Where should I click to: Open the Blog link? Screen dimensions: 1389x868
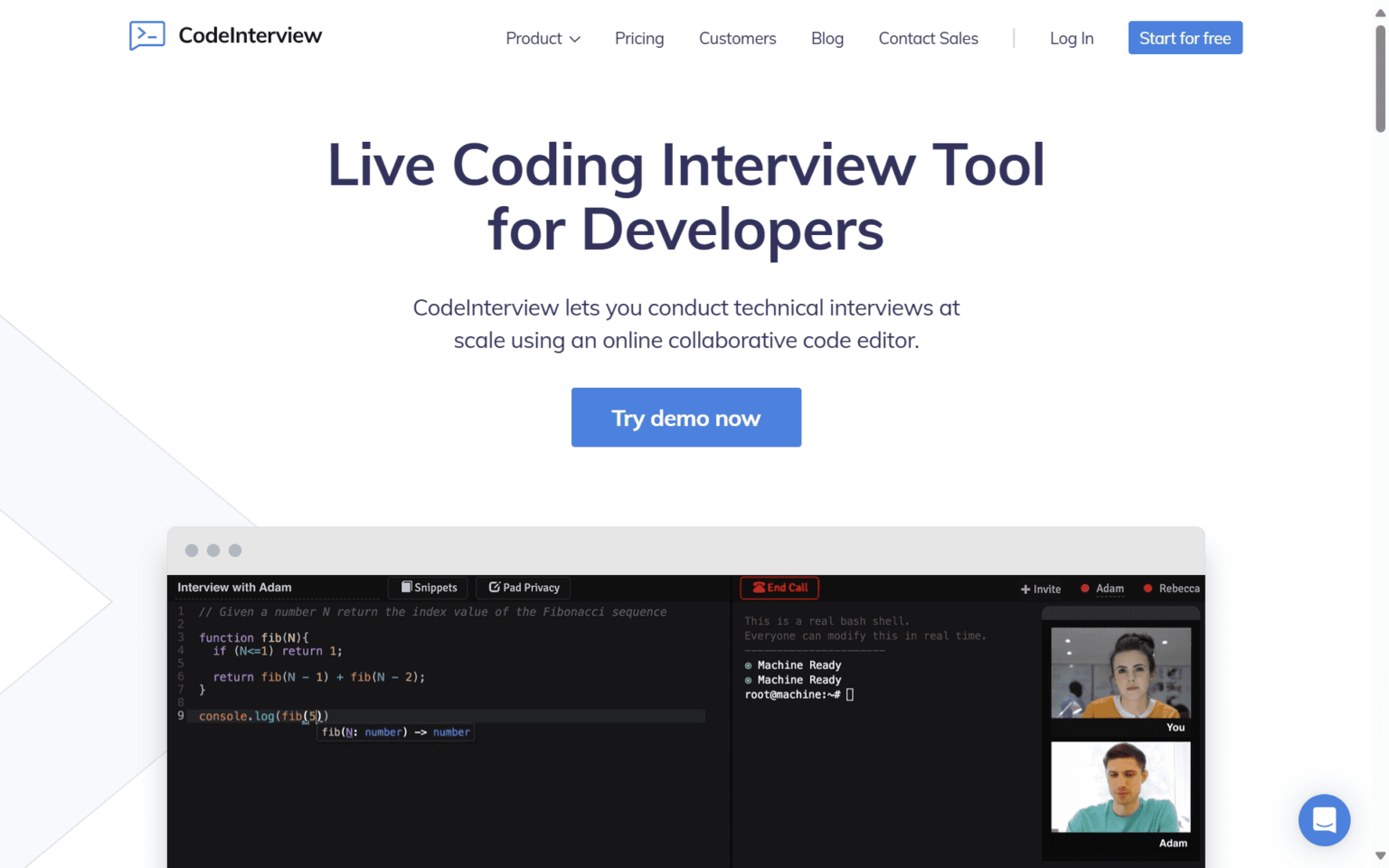[x=827, y=38]
